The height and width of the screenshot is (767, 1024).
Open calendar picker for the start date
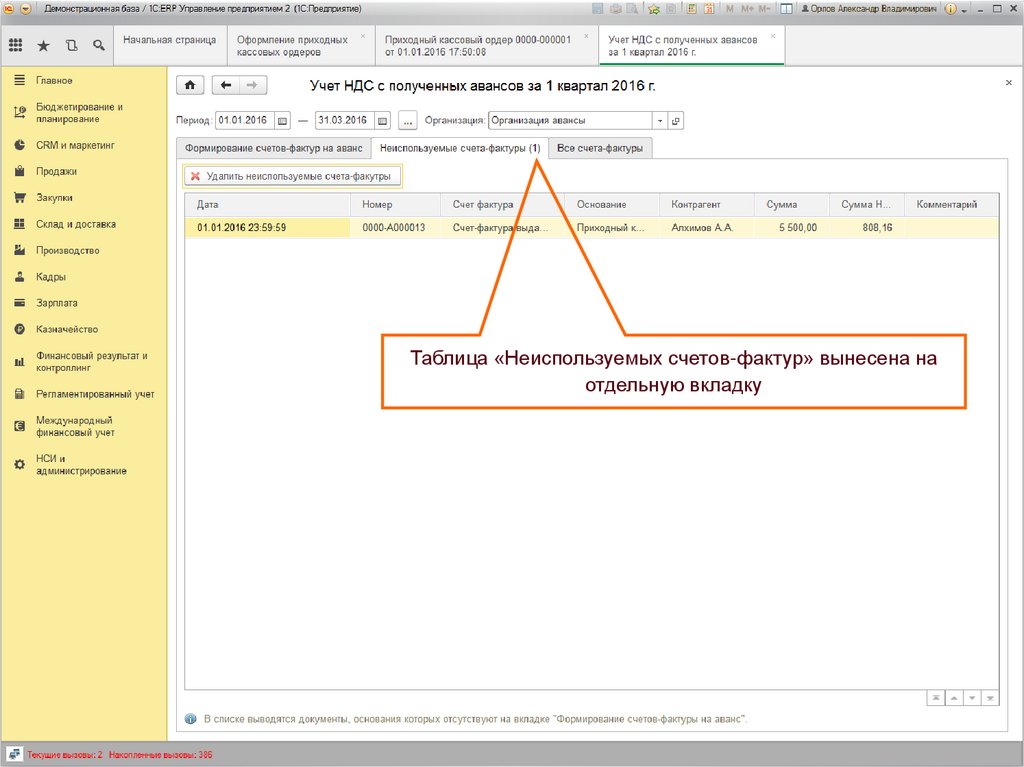tap(282, 121)
